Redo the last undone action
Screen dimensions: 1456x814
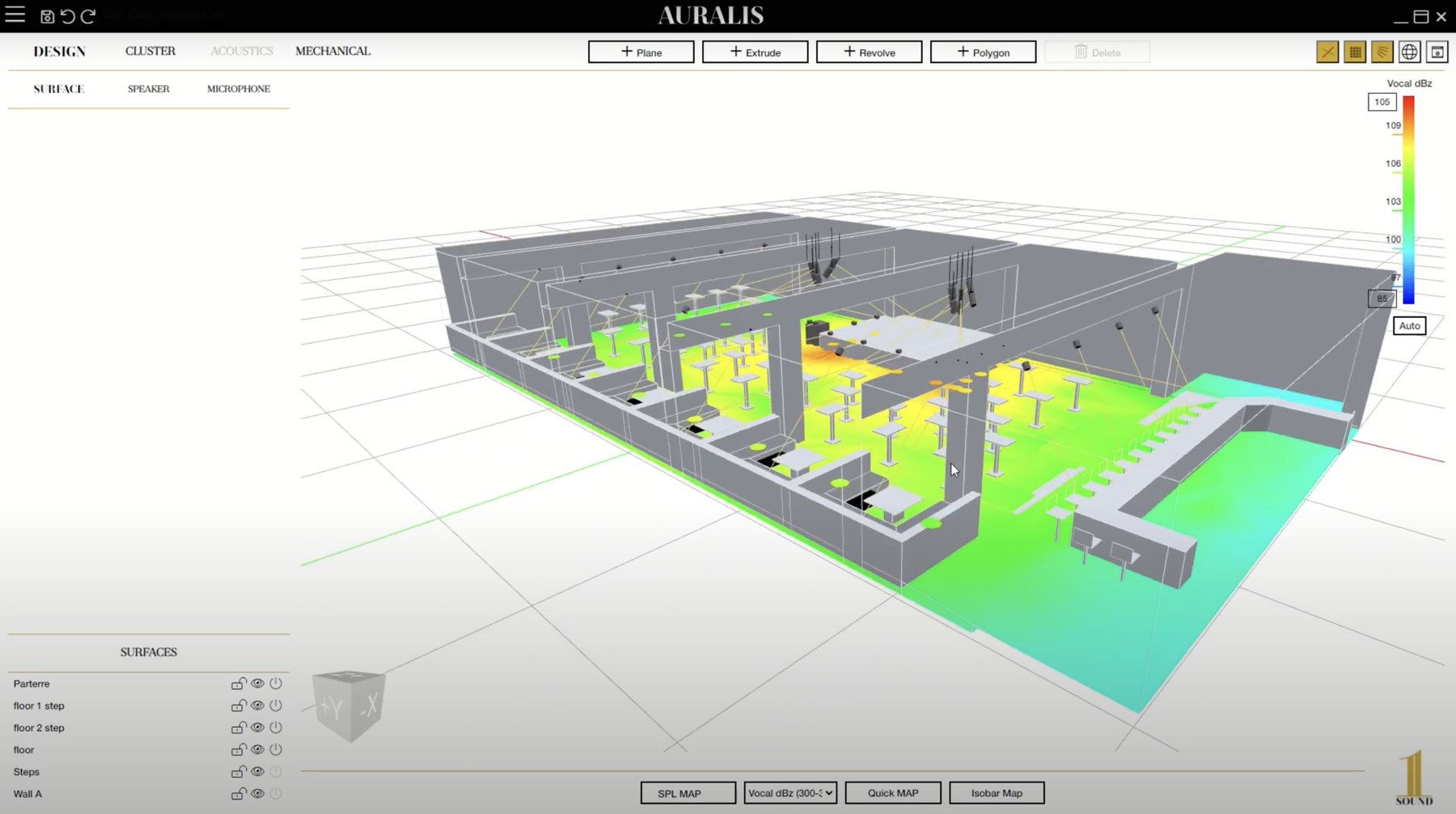point(88,16)
